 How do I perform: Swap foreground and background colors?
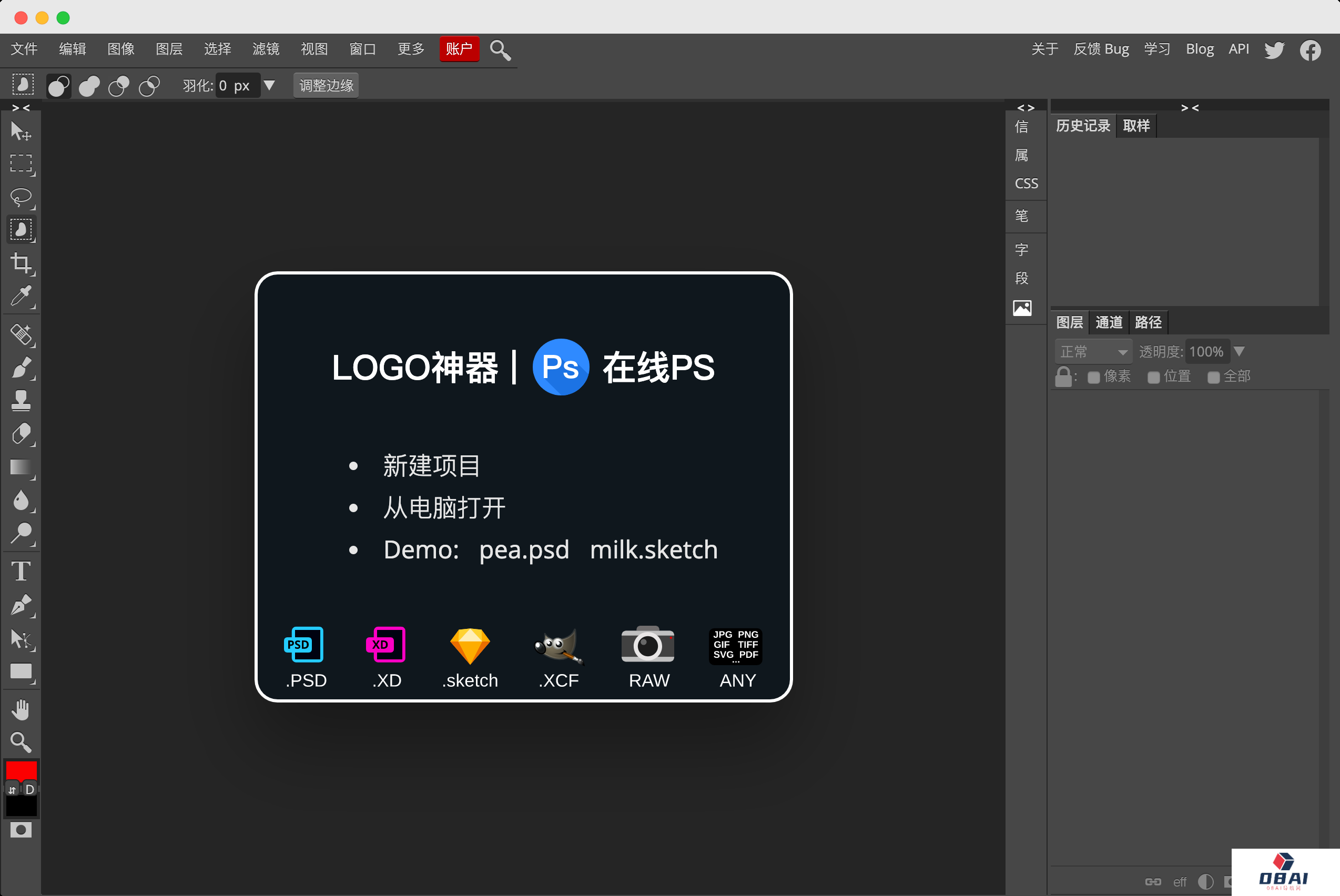pyautogui.click(x=13, y=790)
